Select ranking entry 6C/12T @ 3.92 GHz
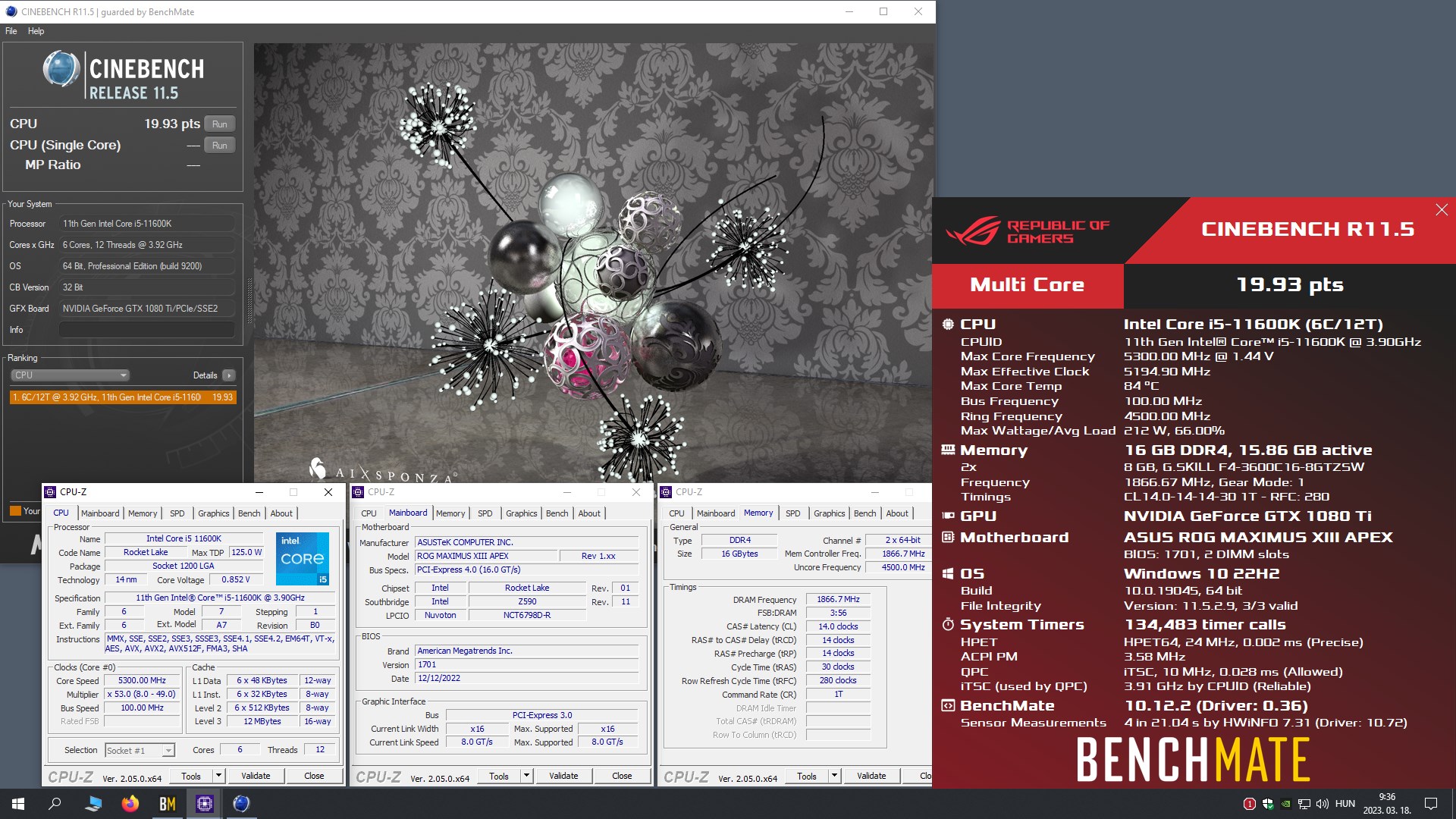The image size is (1456, 819). point(123,397)
